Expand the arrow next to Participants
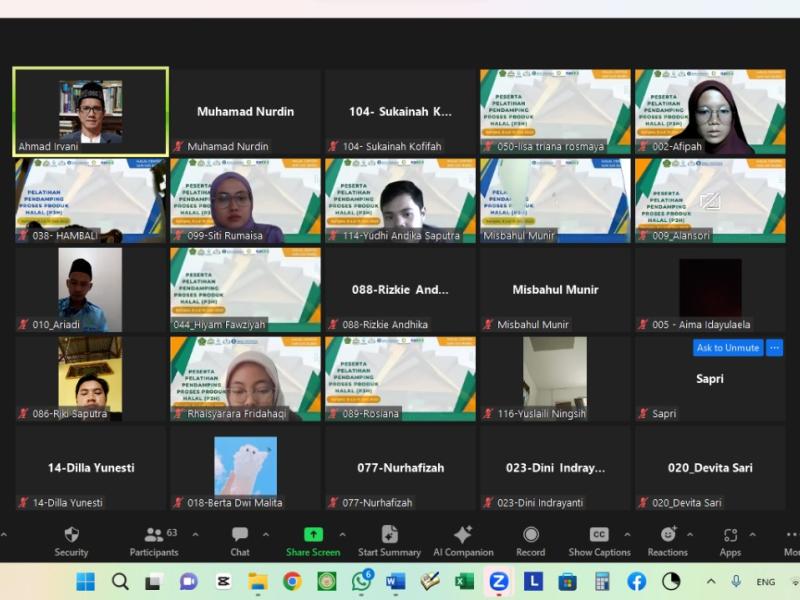The height and width of the screenshot is (600, 800). click(195, 534)
